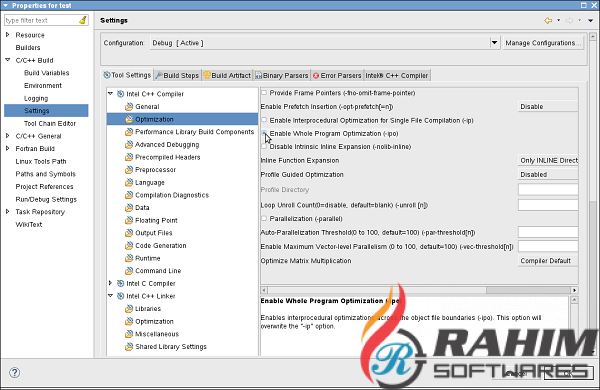Click the Preprocessor option icon
This screenshot has height=390, width=600.
coord(129,170)
